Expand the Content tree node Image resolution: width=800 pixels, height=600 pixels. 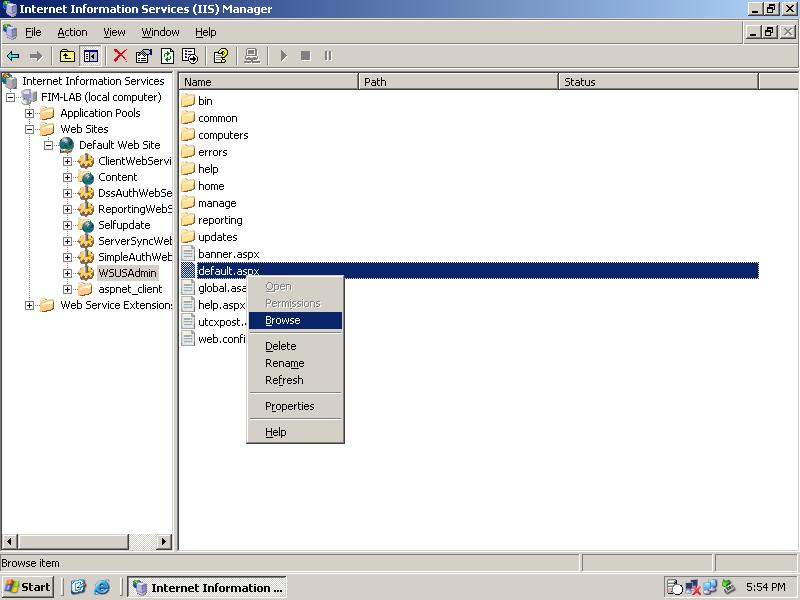67,177
